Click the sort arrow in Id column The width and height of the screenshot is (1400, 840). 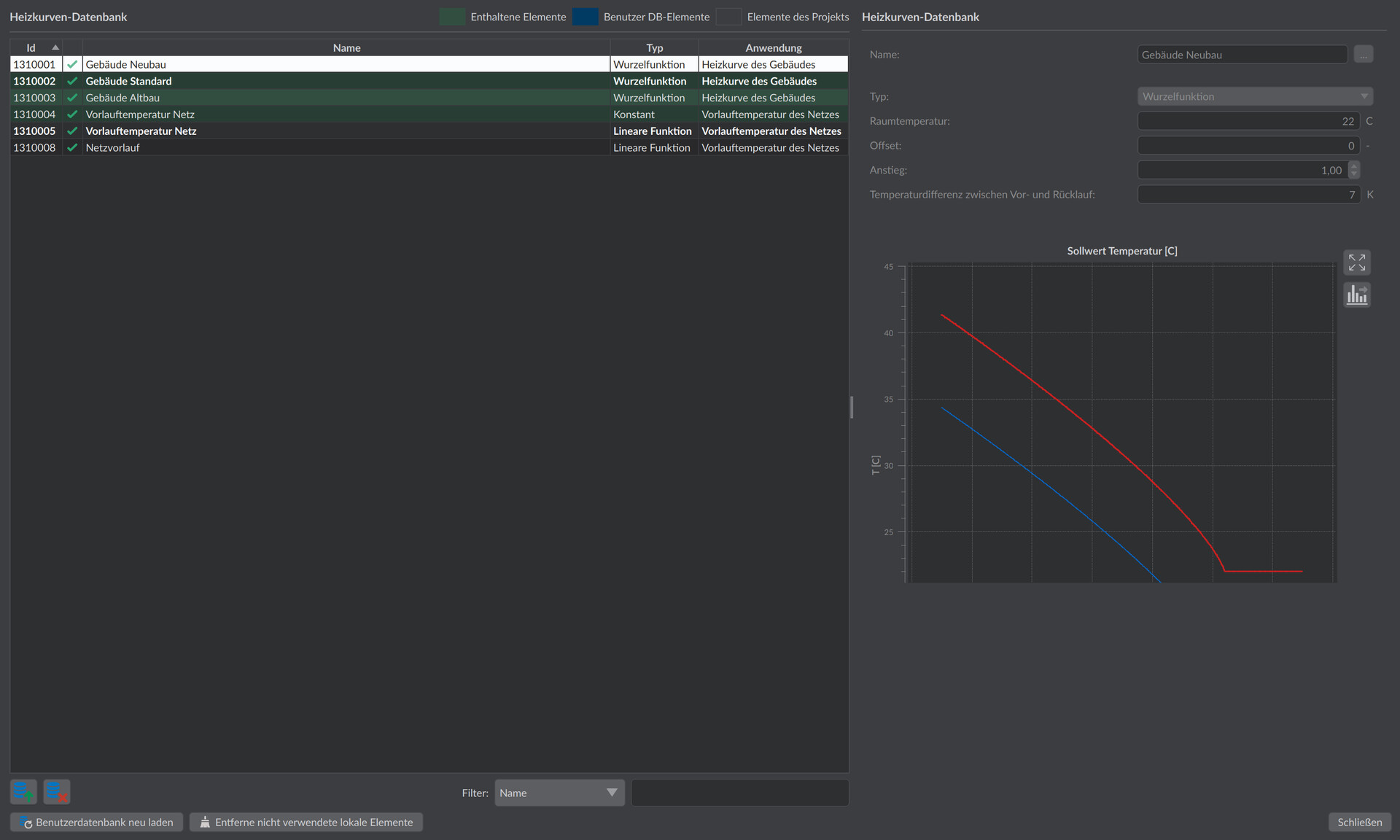(x=55, y=47)
